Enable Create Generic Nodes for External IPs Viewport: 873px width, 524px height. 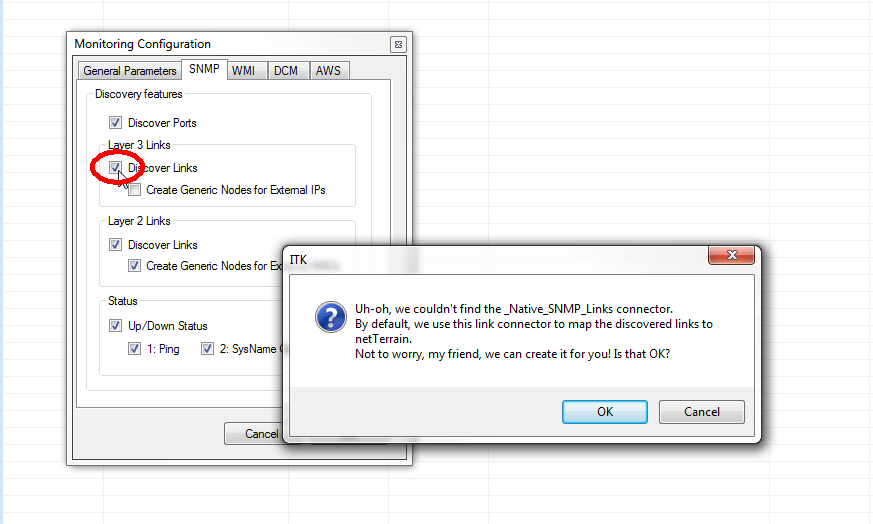134,190
